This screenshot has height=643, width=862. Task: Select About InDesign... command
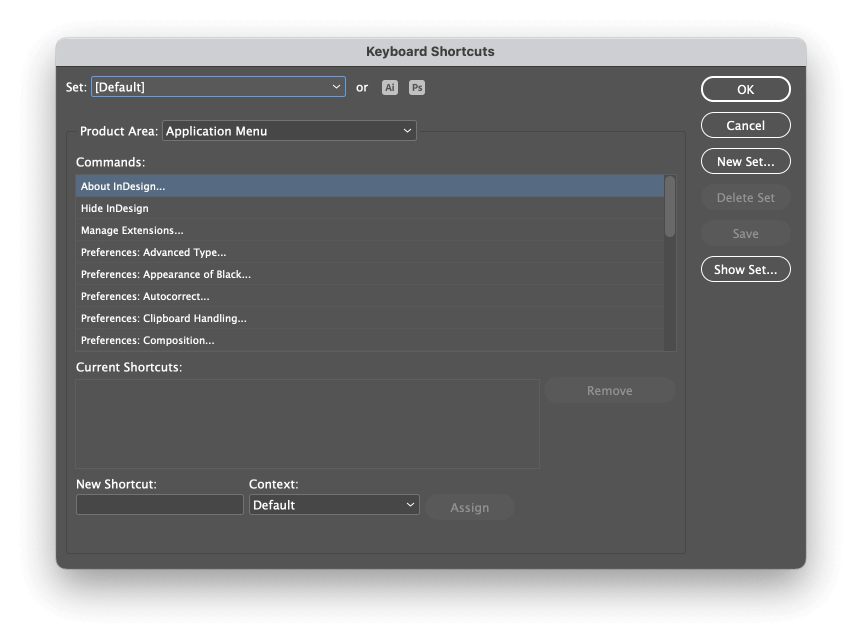tap(369, 186)
